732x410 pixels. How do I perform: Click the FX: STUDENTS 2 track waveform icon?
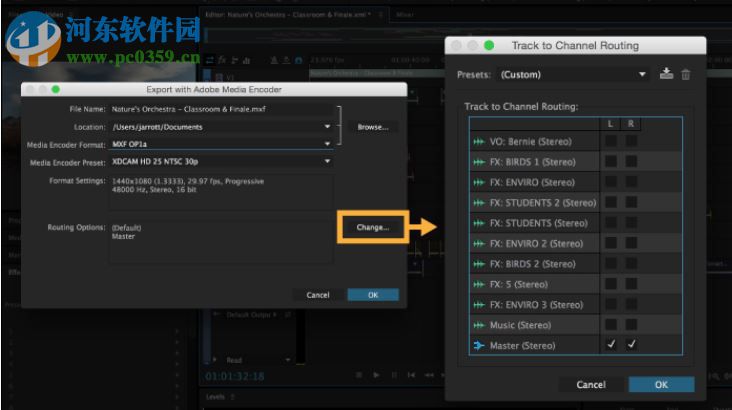(479, 203)
